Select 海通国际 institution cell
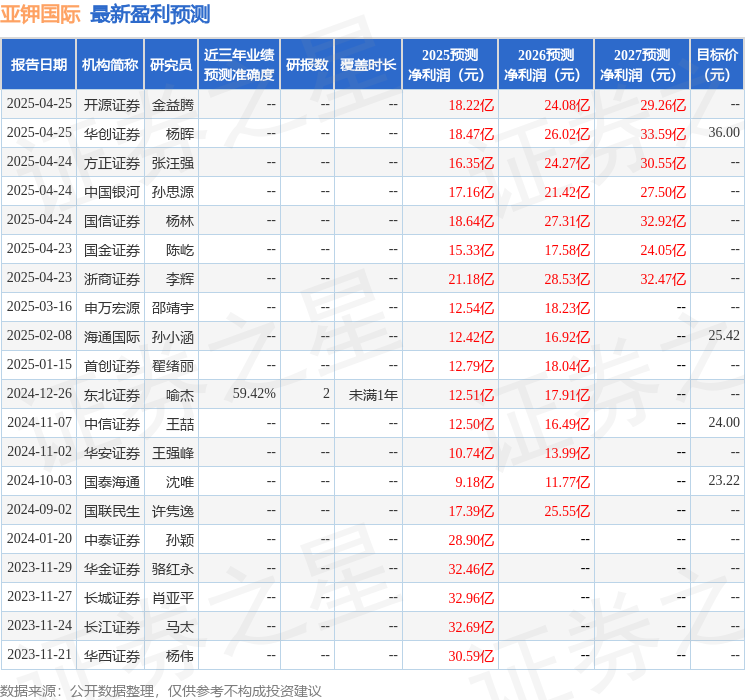This screenshot has height=700, width=745. pyautogui.click(x=112, y=336)
